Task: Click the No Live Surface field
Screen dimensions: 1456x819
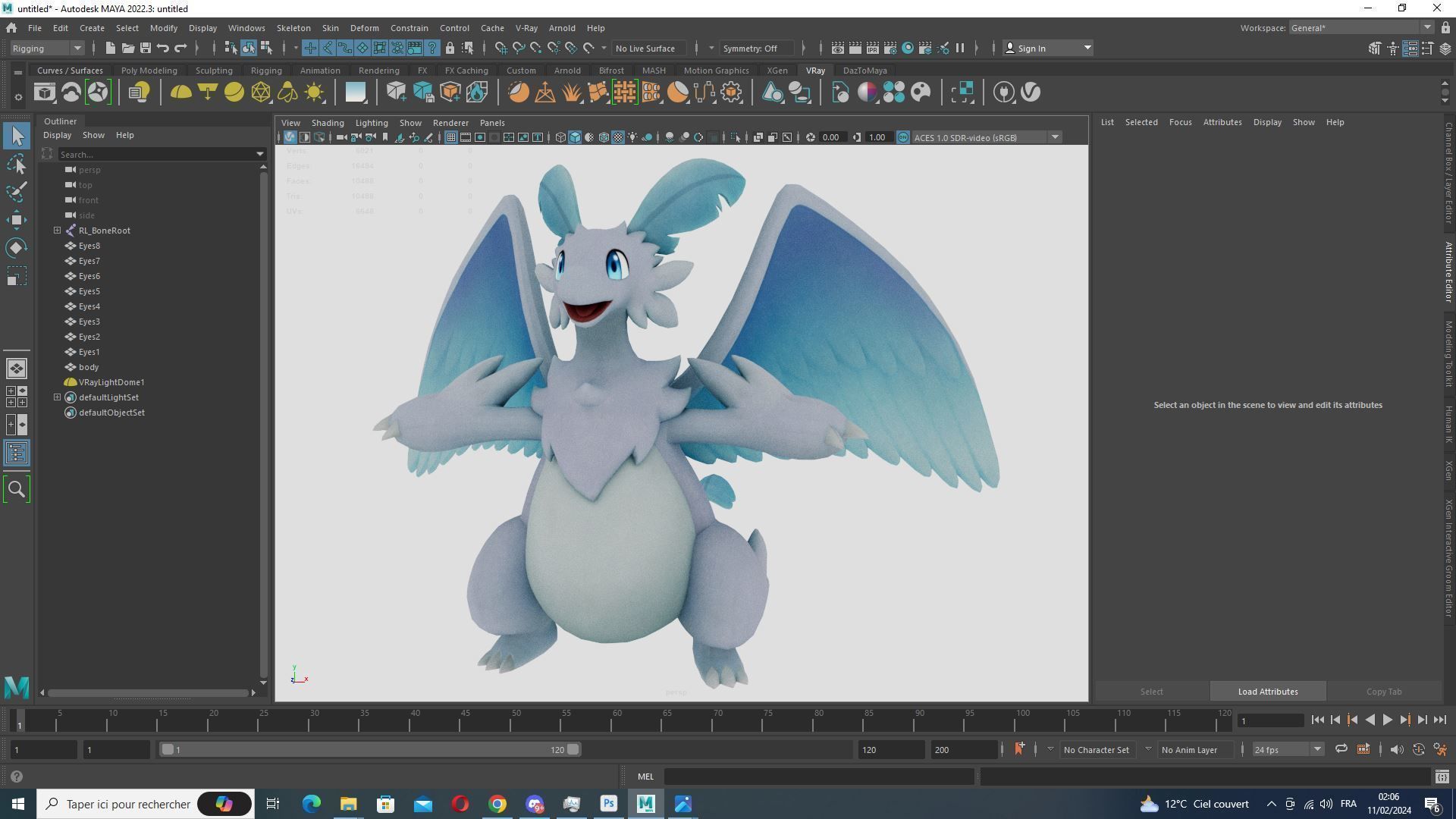Action: pos(649,49)
